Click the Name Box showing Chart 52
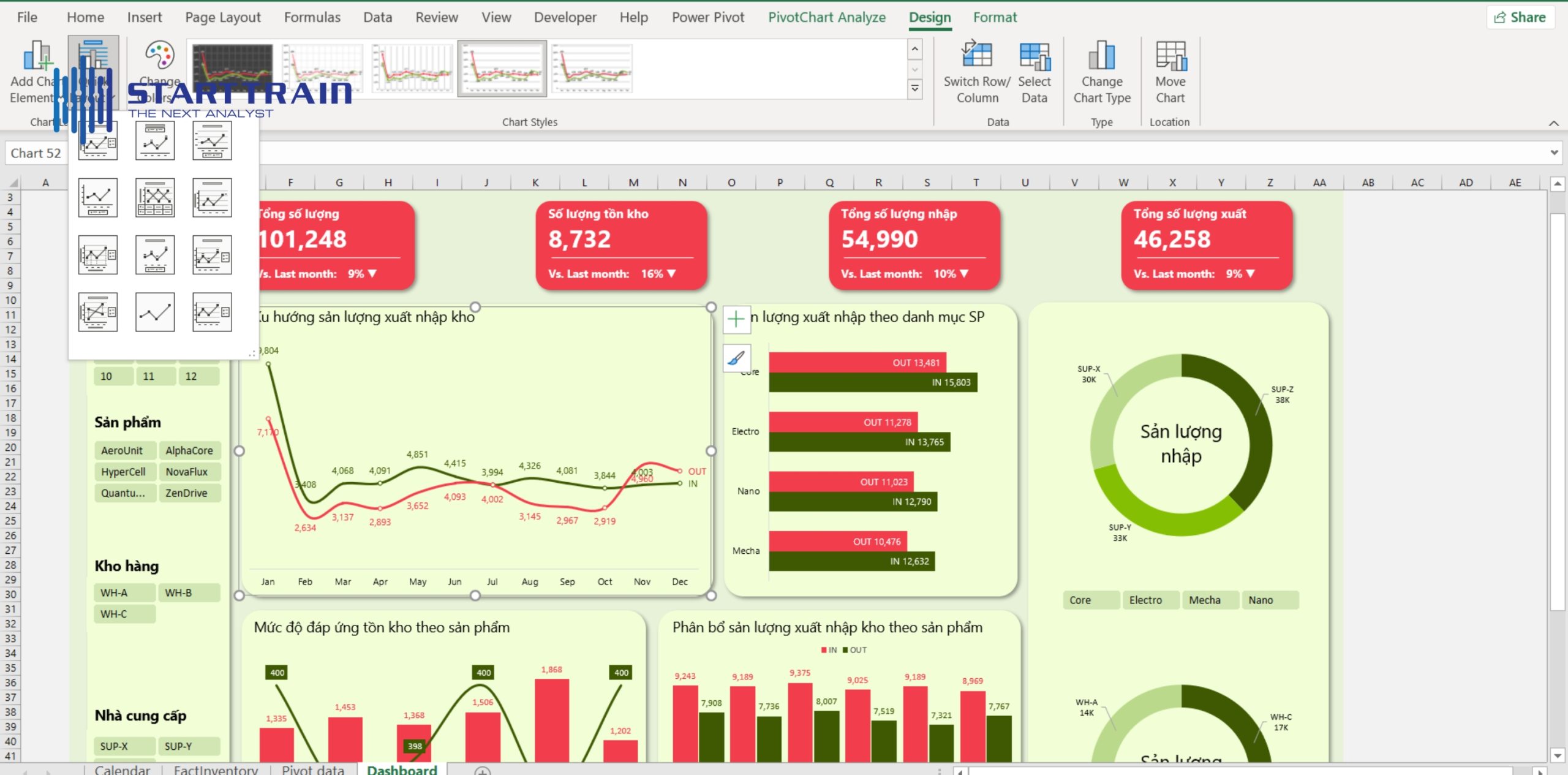The height and width of the screenshot is (775, 1568). [x=36, y=153]
